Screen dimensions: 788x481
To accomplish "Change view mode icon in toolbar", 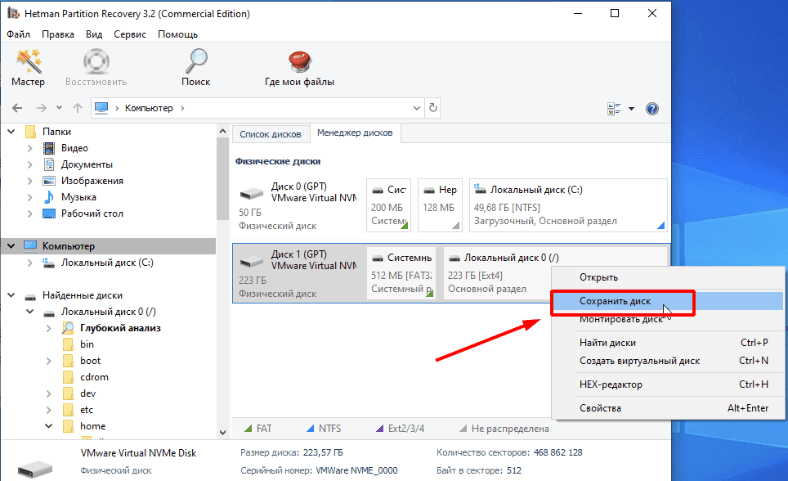I will (614, 109).
